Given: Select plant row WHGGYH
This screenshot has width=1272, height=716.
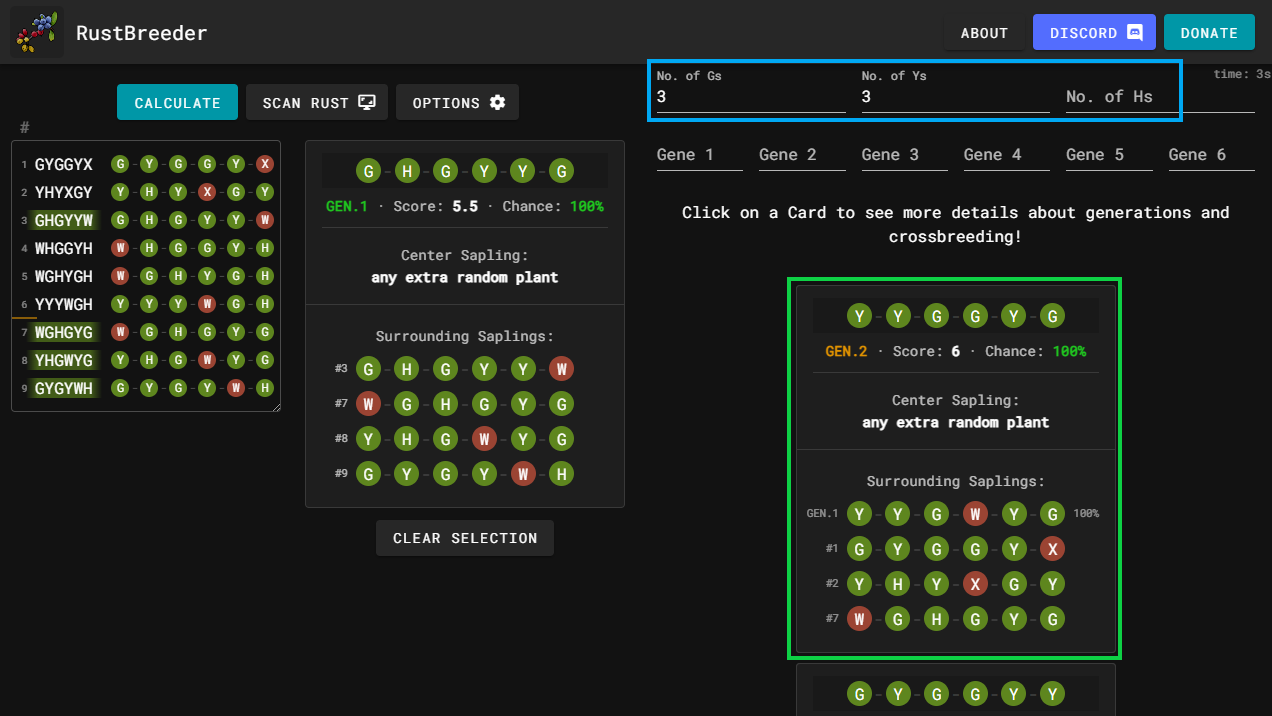Looking at the screenshot, I should click(x=146, y=248).
